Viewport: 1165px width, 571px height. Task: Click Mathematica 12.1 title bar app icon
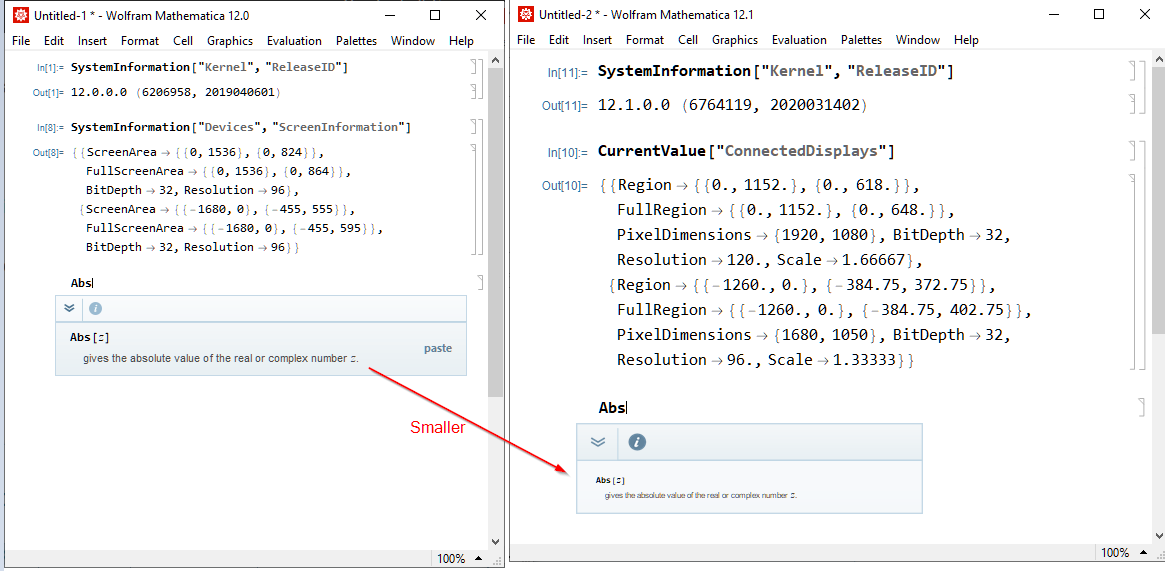[526, 14]
